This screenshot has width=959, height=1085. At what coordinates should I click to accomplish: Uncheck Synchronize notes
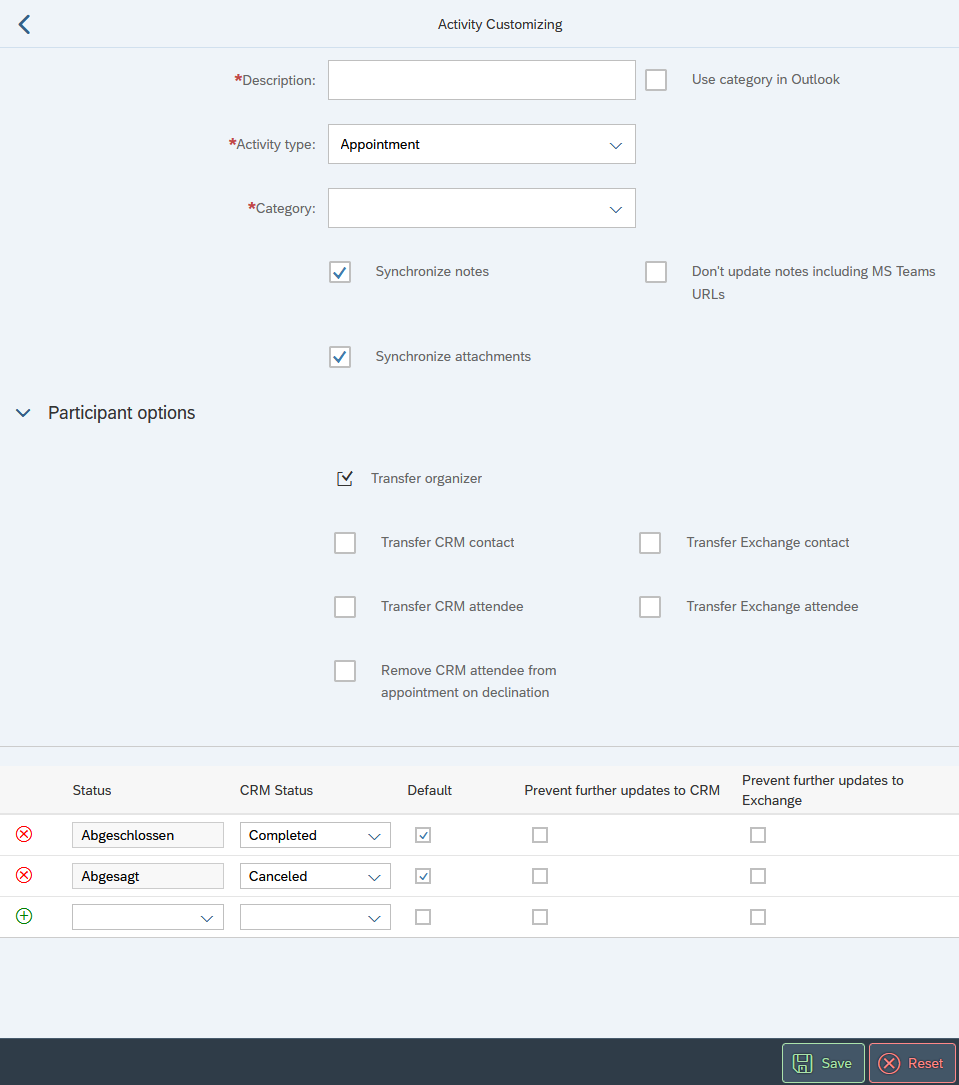[340, 272]
